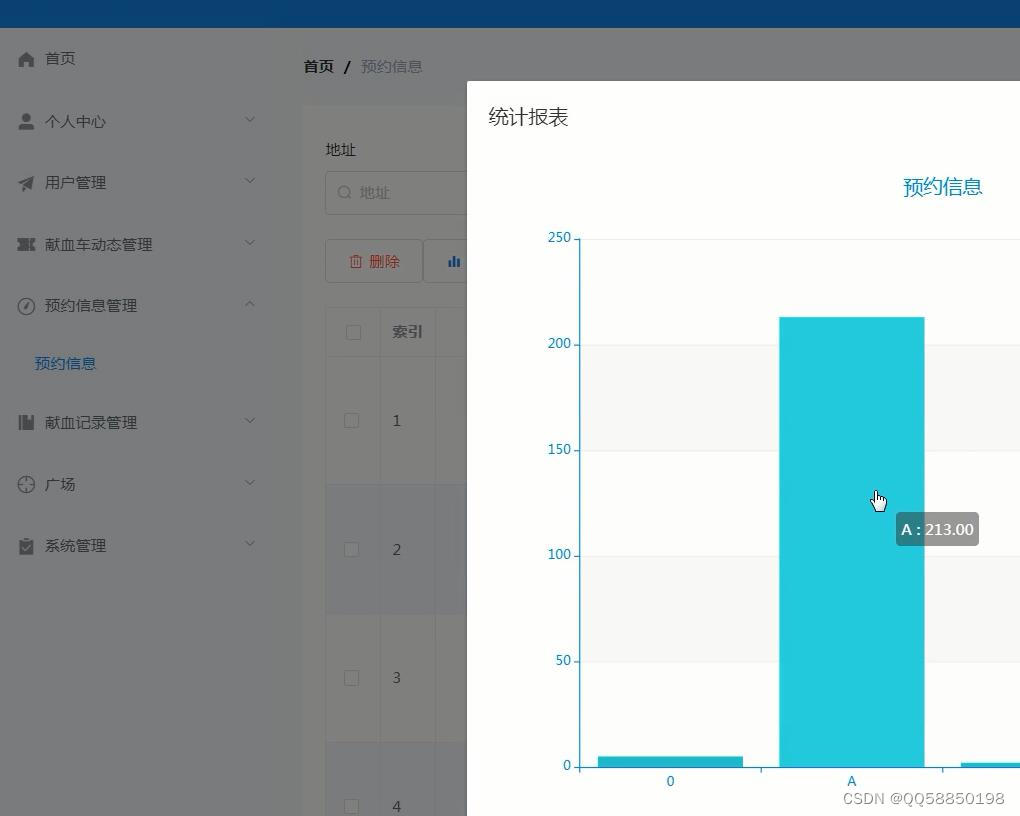Viewport: 1020px width, 816px height.
Task: Click the clock icon beside 预约信息管理
Action: [x=26, y=305]
